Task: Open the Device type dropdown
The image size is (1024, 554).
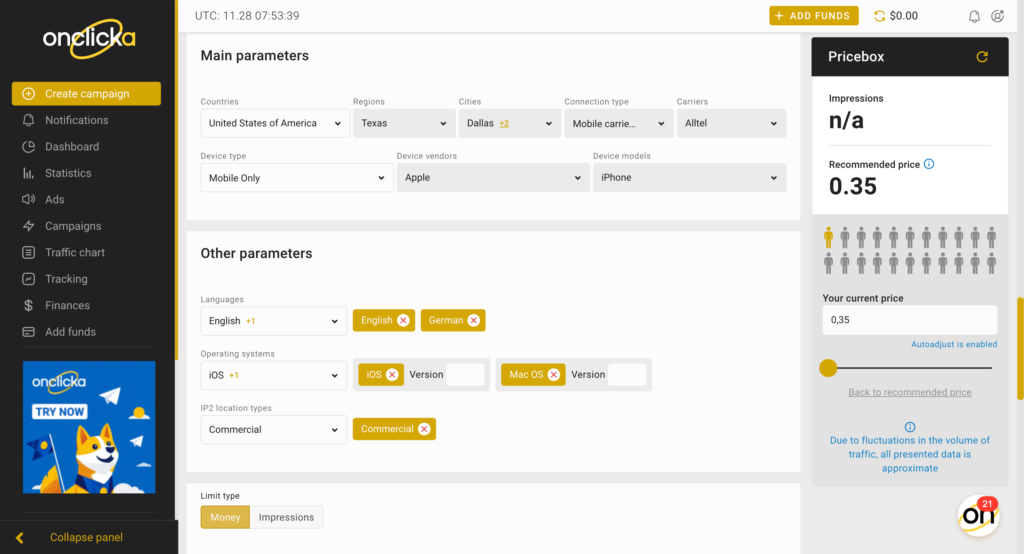Action: pyautogui.click(x=296, y=178)
